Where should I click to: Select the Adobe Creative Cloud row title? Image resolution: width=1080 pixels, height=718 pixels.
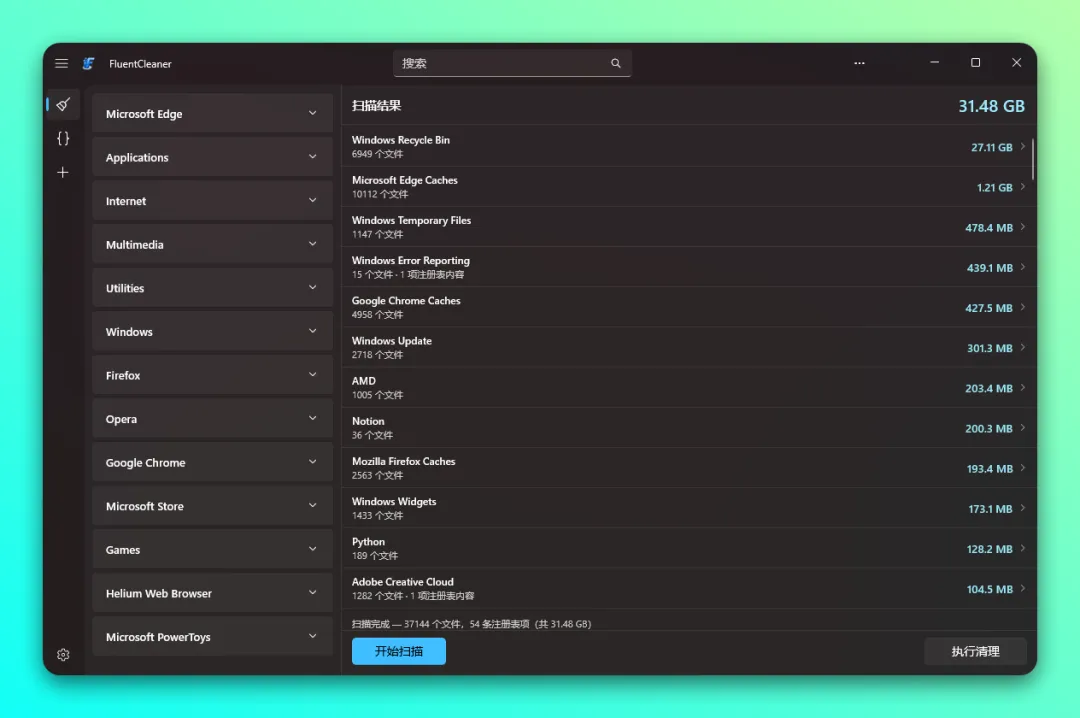(403, 582)
